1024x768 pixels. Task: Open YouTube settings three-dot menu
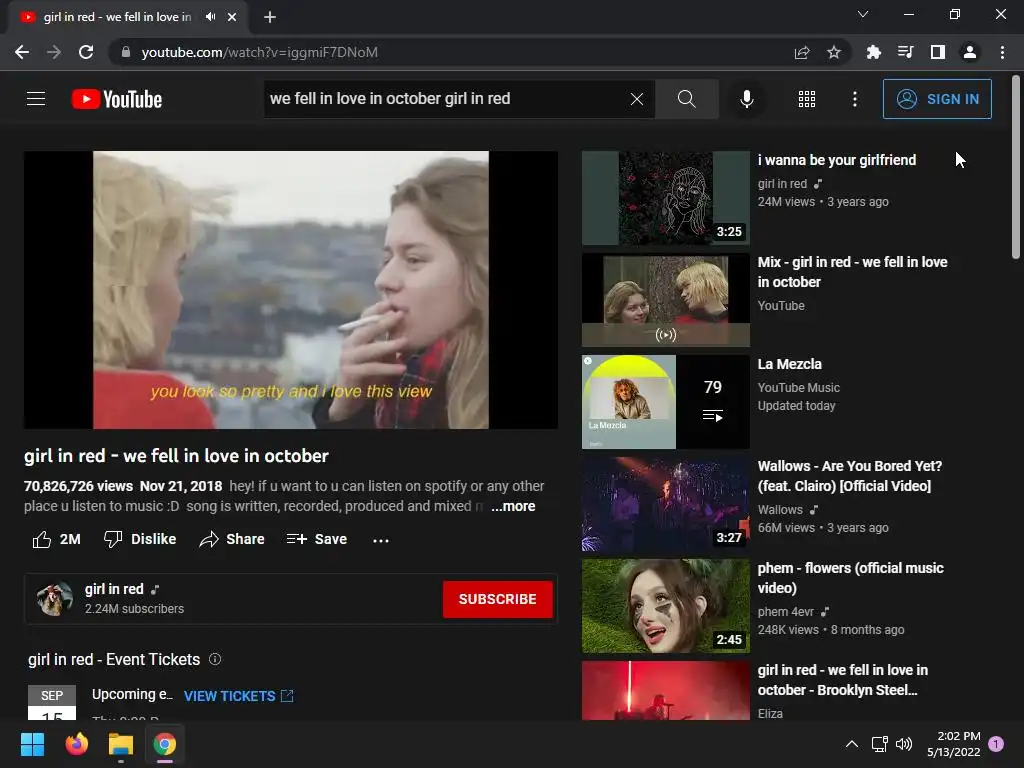pos(855,99)
